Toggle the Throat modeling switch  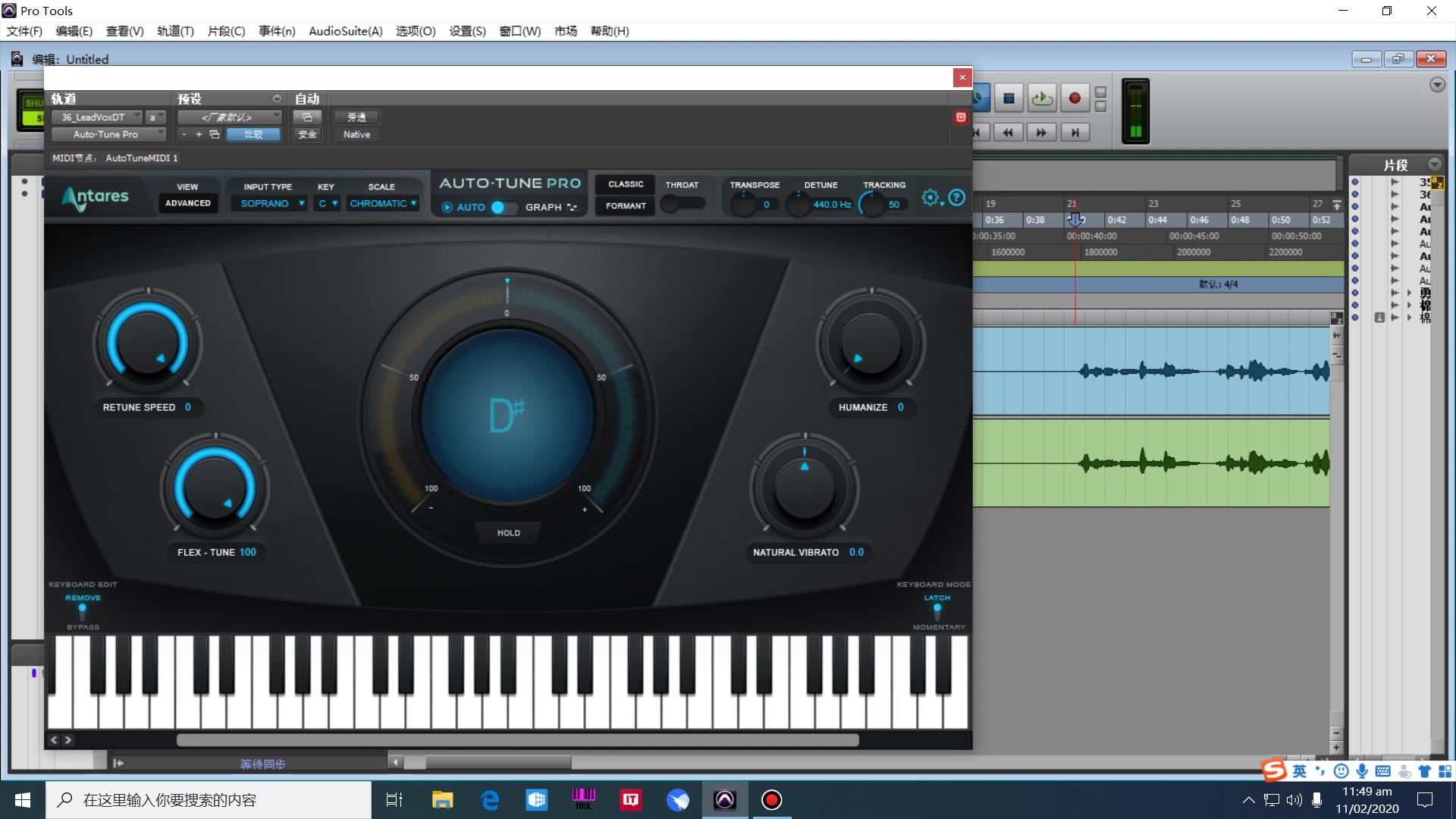pos(682,203)
